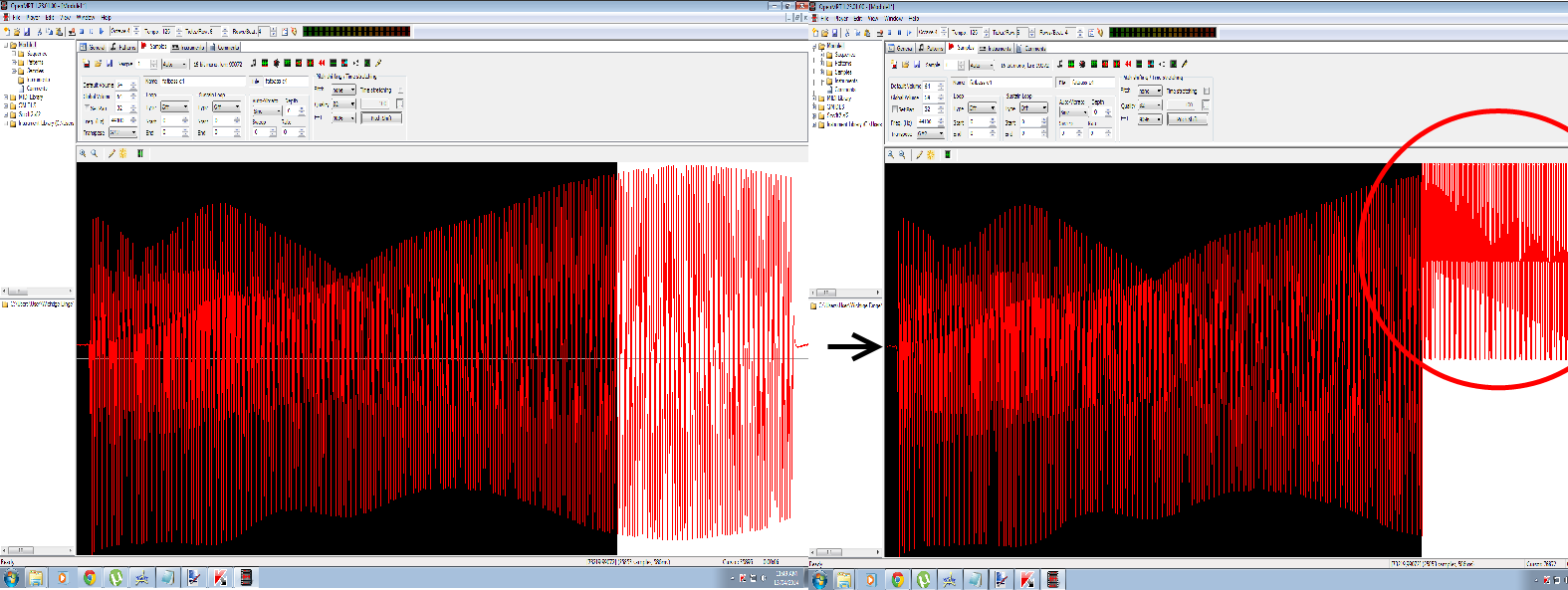The image size is (1568, 590).
Task: Toggle Set Pan checkbox in left window
Action: (x=87, y=107)
